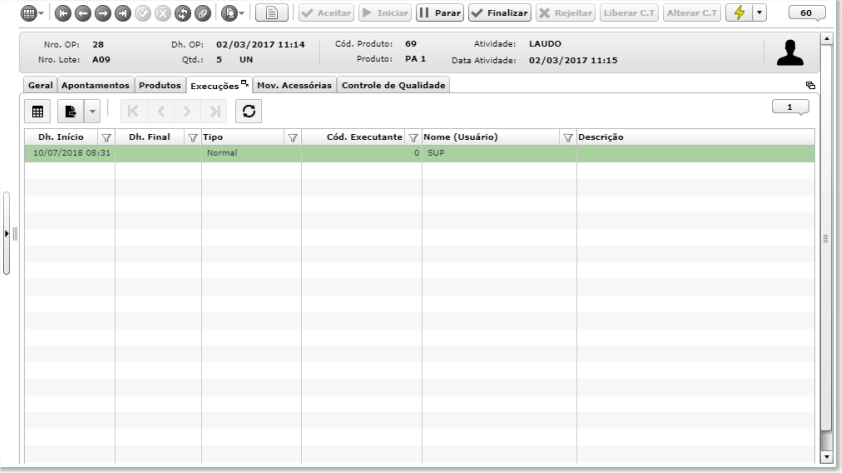The image size is (842, 473).
Task: Go to the next record
Action: tap(103, 13)
